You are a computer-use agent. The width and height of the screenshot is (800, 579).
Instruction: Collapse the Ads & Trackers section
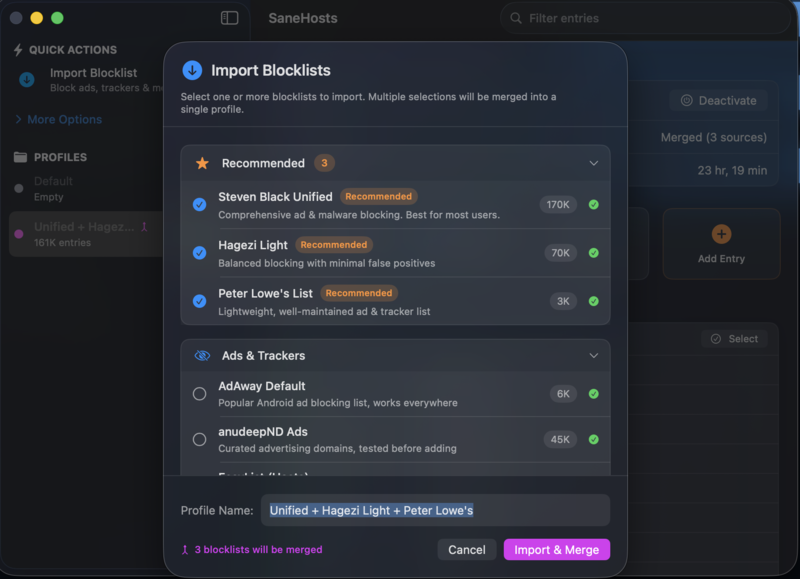[593, 355]
